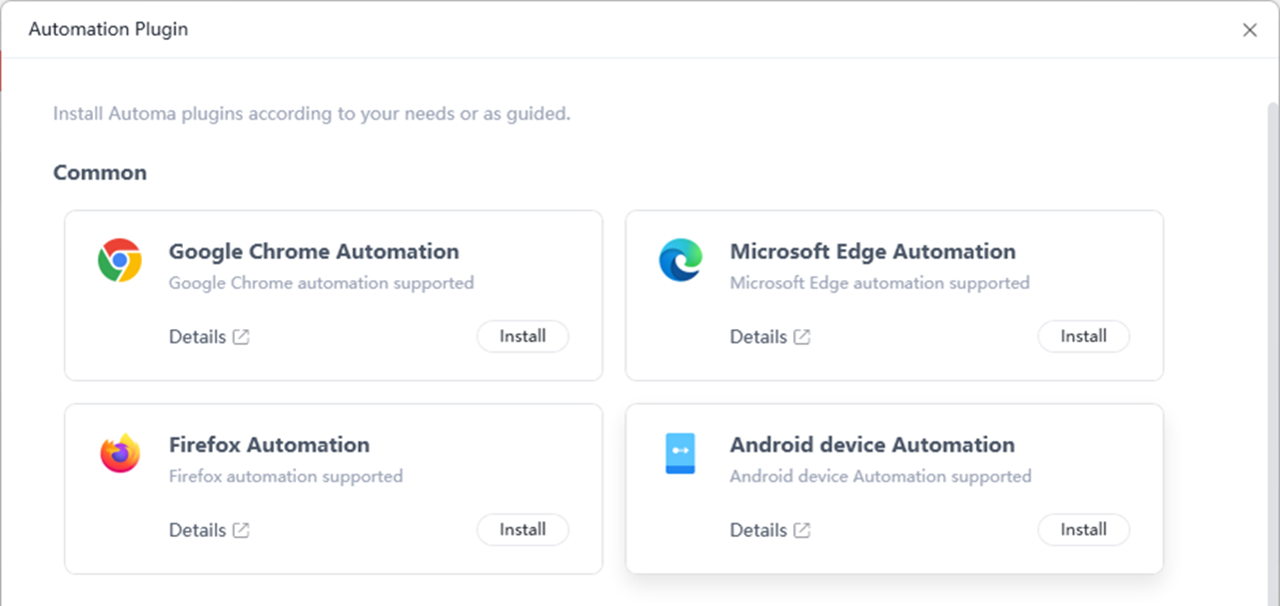Install the Microsoft Edge Automation plugin
The width and height of the screenshot is (1280, 606).
(x=1084, y=336)
